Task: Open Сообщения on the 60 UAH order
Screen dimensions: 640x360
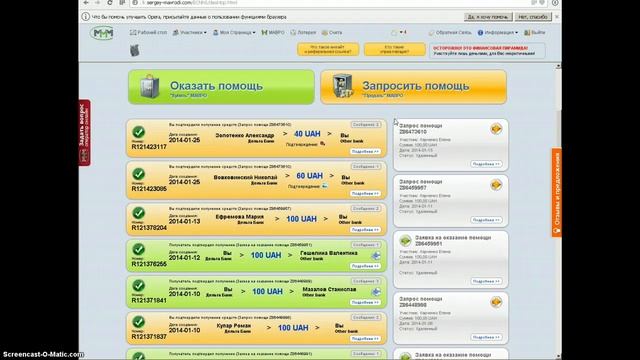Action: click(366, 167)
